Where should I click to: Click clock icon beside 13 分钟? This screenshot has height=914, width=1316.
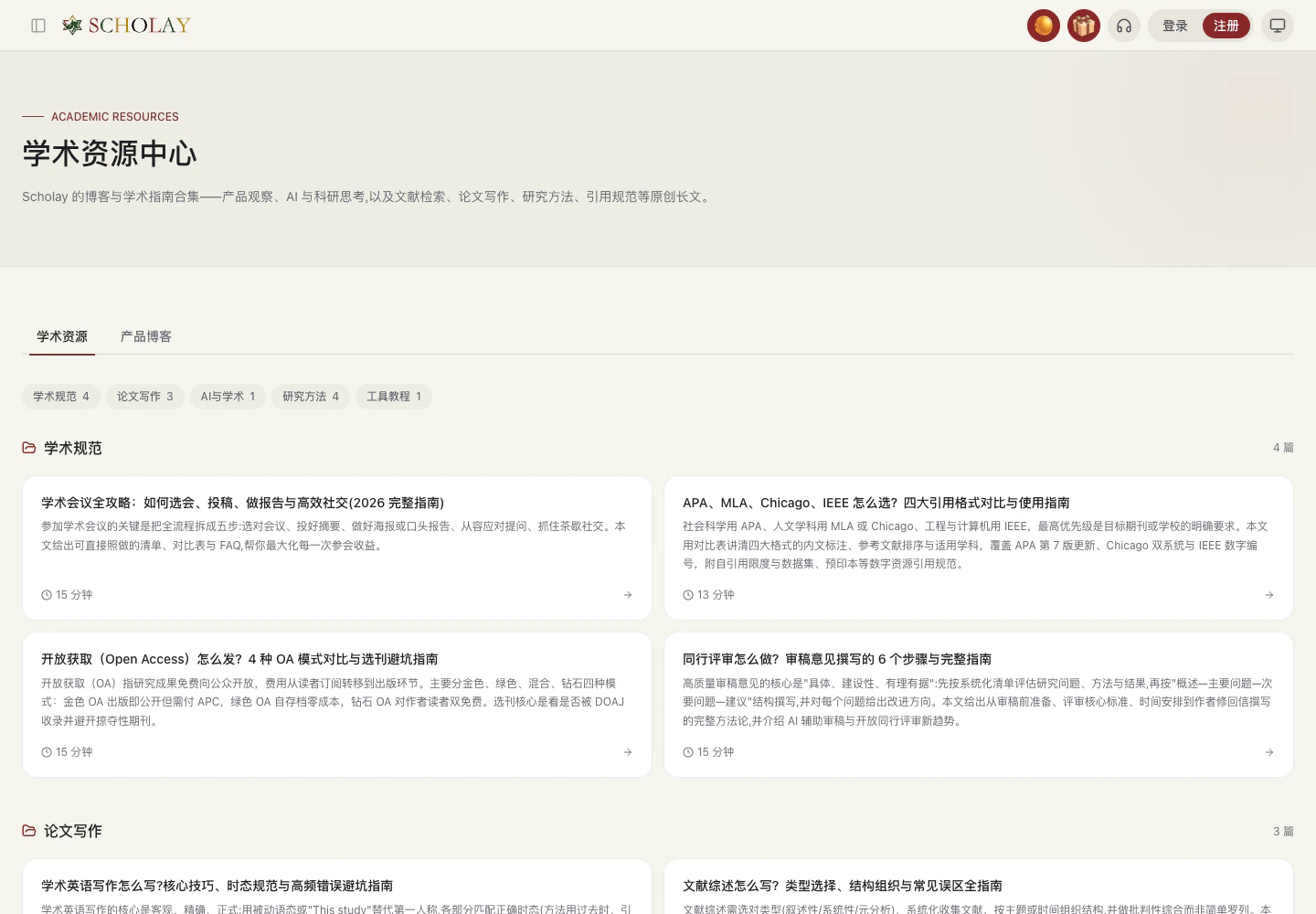688,595
